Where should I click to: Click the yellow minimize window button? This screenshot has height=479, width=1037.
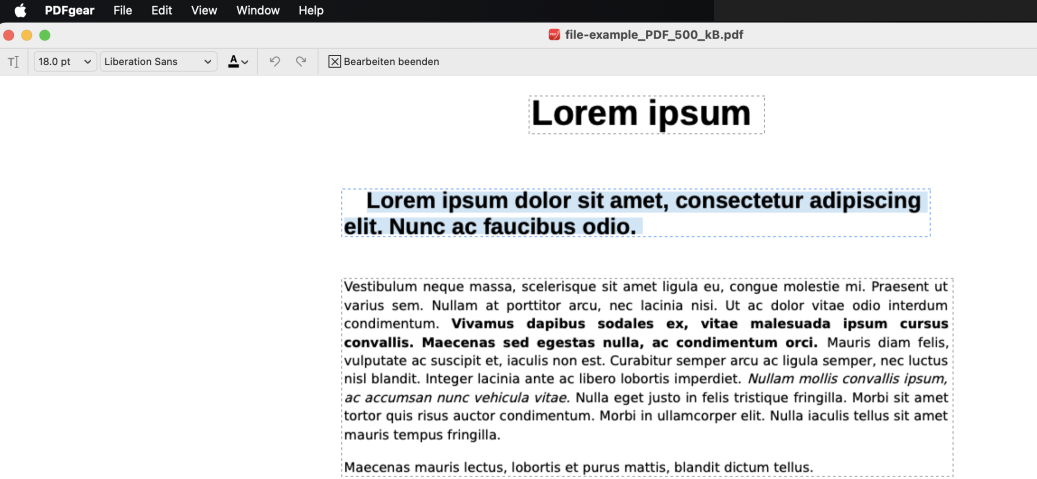coord(26,35)
